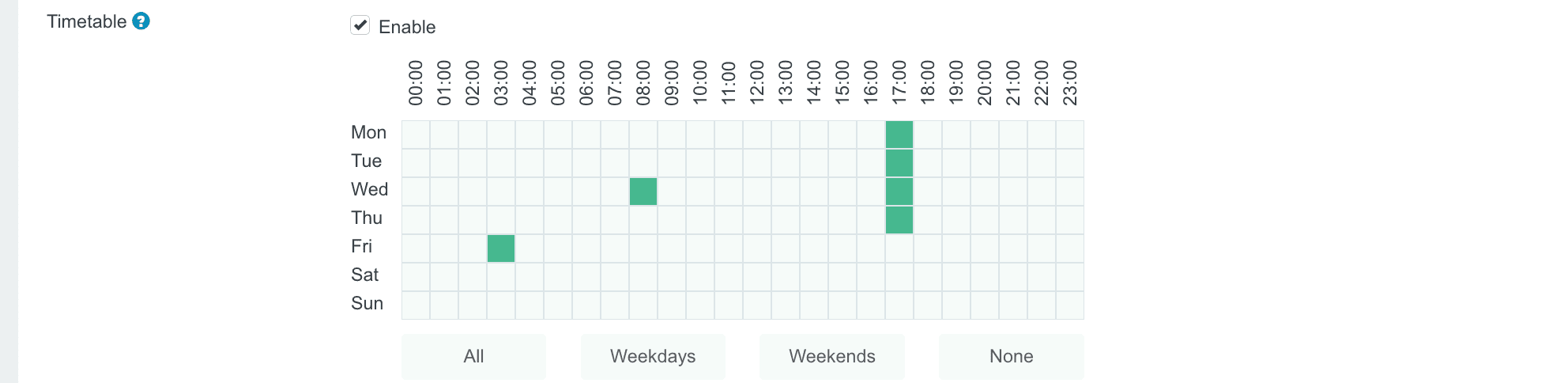Enable the Saturday 12:00 cell

pos(757,277)
